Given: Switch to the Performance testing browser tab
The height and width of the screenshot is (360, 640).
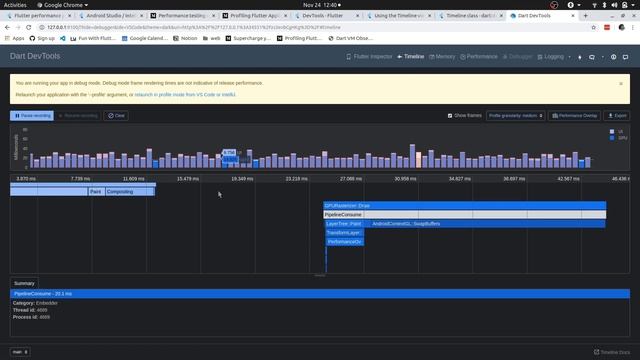Looking at the screenshot, I should (182, 16).
